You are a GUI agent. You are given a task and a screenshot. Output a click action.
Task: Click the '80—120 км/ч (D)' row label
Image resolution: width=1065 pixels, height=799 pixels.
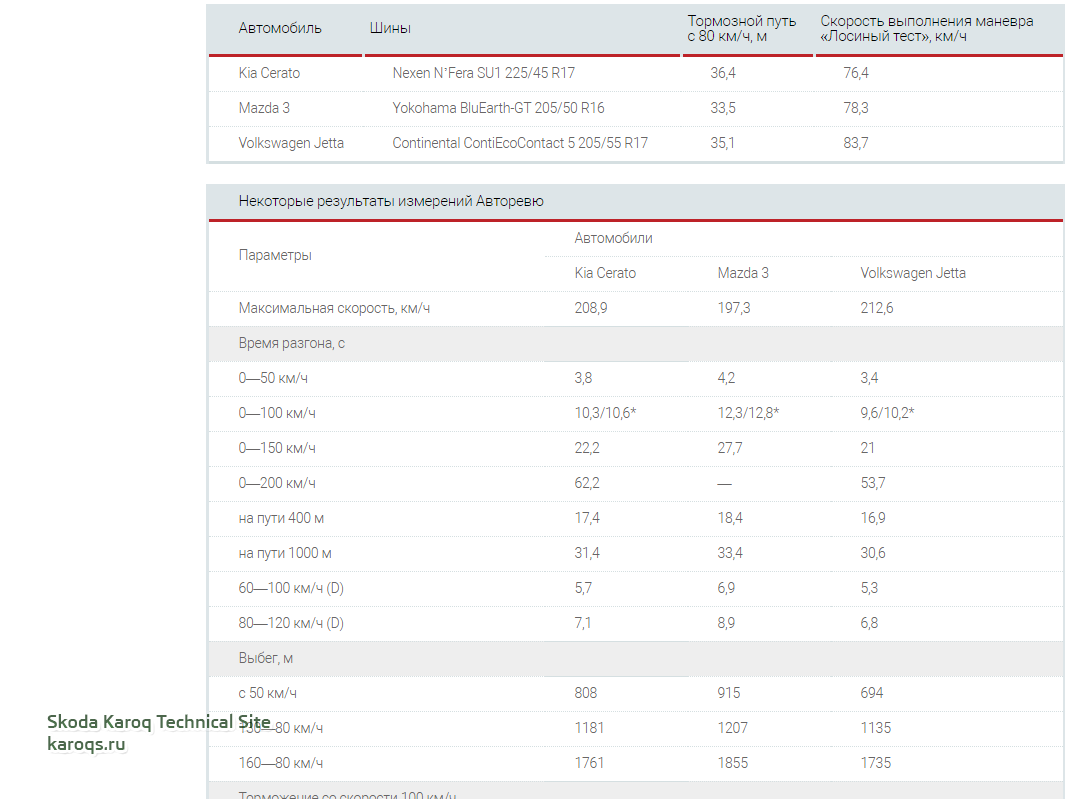pyautogui.click(x=291, y=623)
